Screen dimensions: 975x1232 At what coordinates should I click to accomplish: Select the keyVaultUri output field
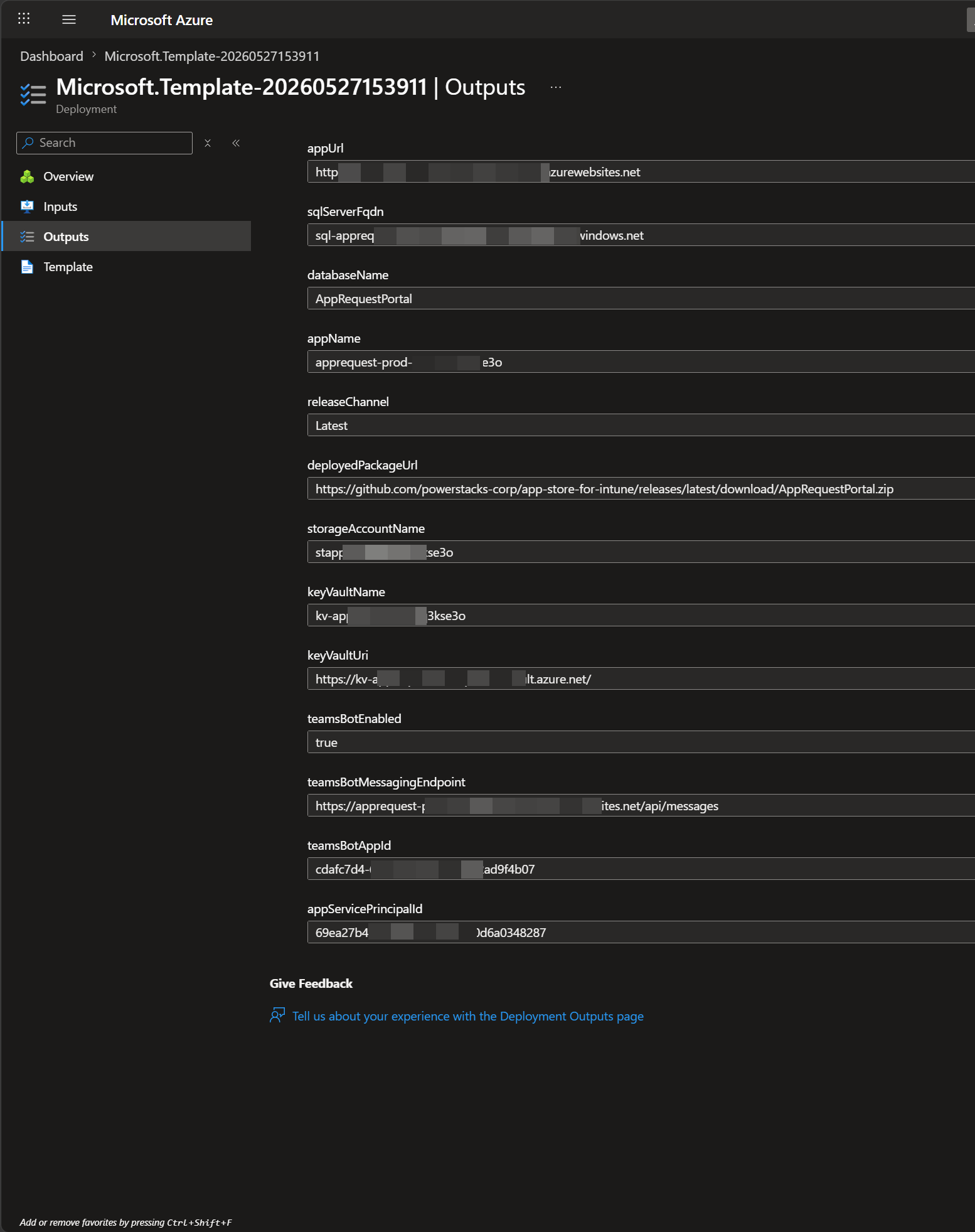641,679
